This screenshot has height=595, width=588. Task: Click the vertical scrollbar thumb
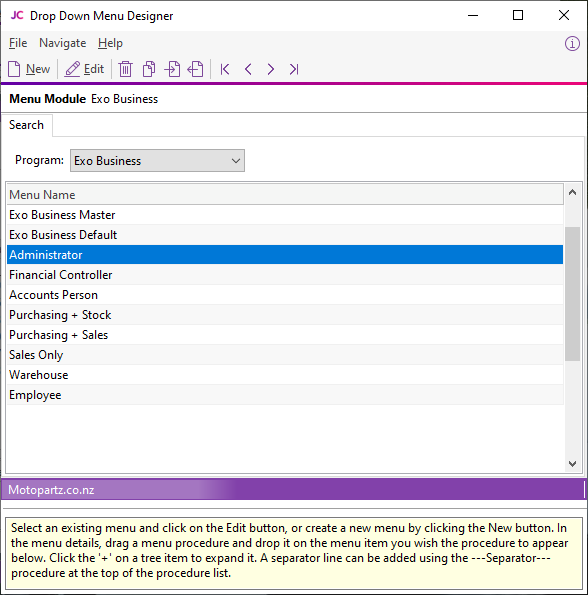572,294
